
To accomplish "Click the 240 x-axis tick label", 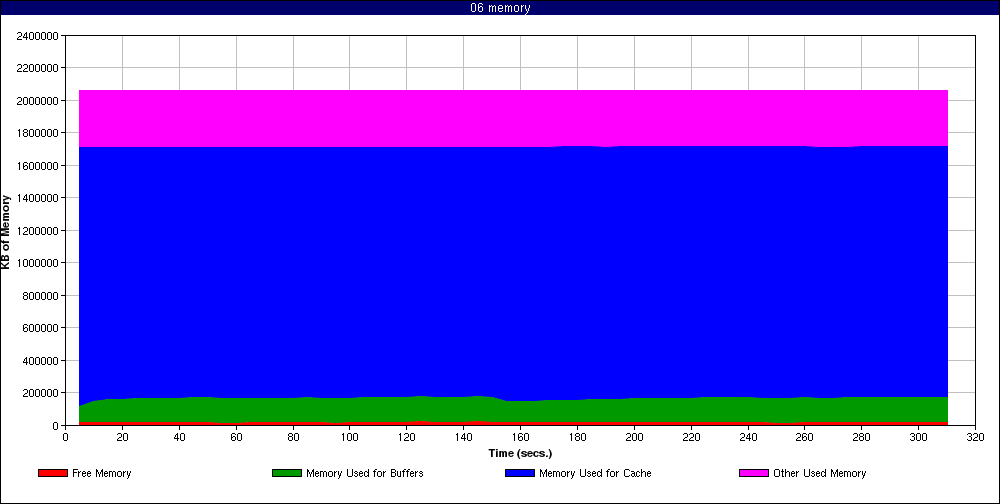I will tap(748, 437).
